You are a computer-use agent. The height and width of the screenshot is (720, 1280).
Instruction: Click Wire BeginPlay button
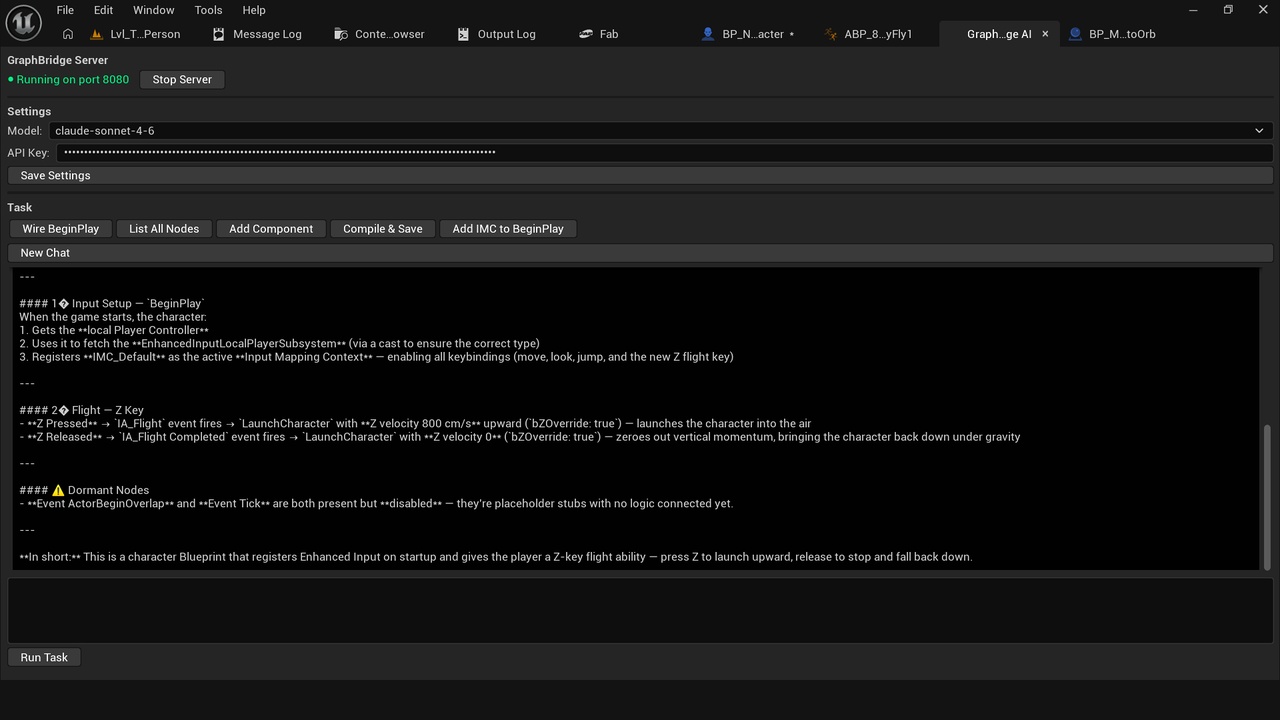(x=61, y=229)
